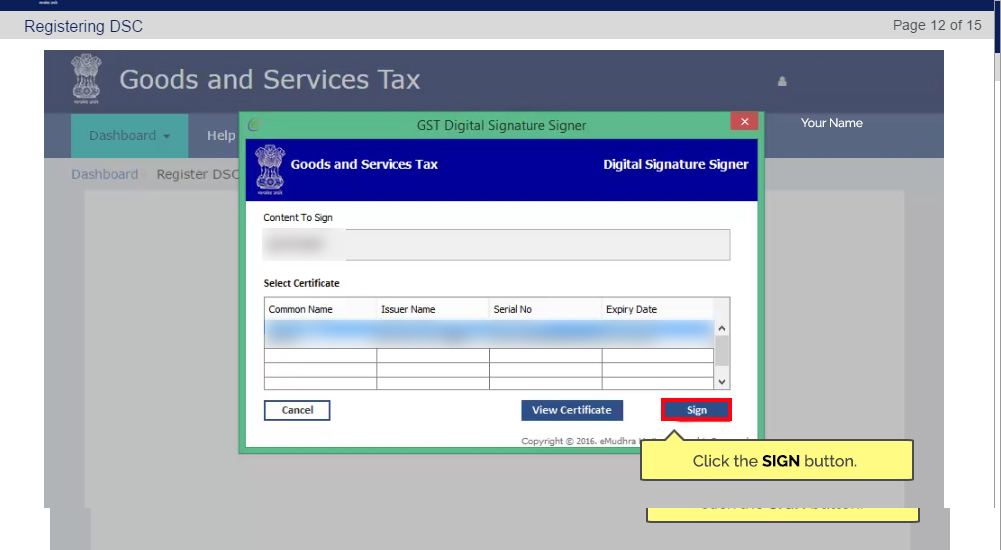Screen dimensions: 1001x550
Task: Click Your Name profile label
Action: point(831,123)
